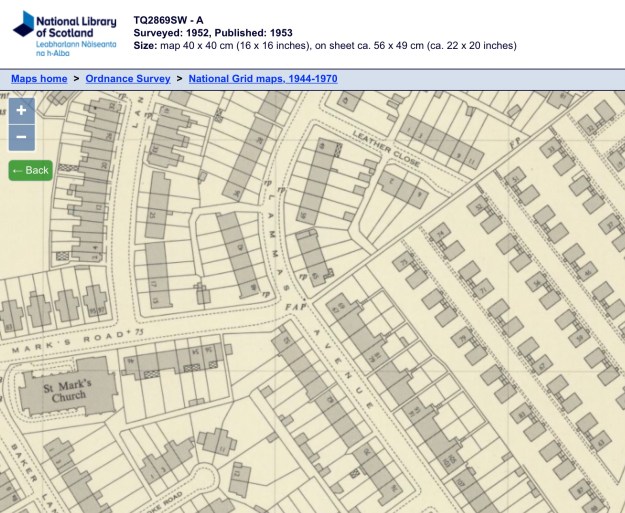Click the Leather Close street name

(x=388, y=149)
